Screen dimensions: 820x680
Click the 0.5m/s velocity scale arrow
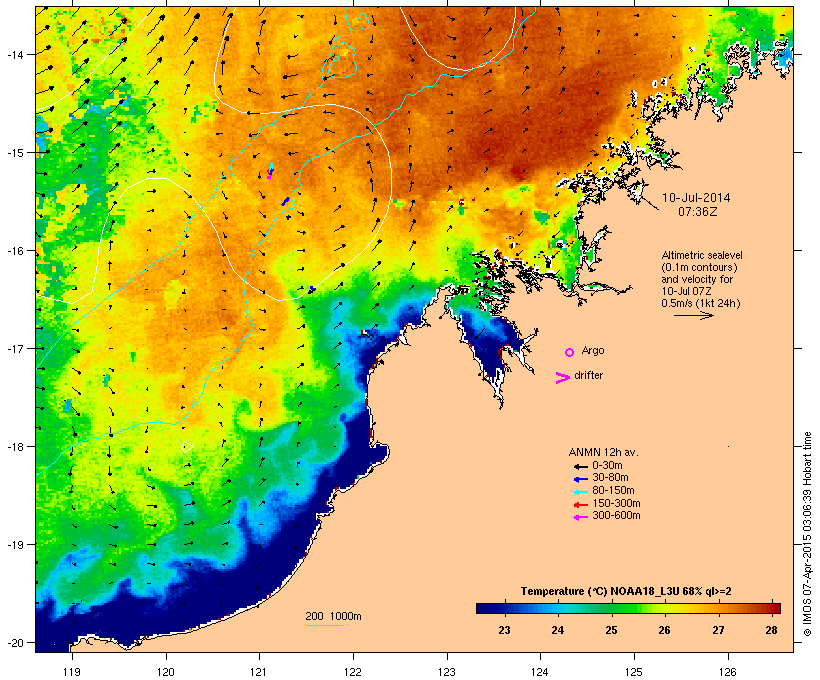click(694, 315)
